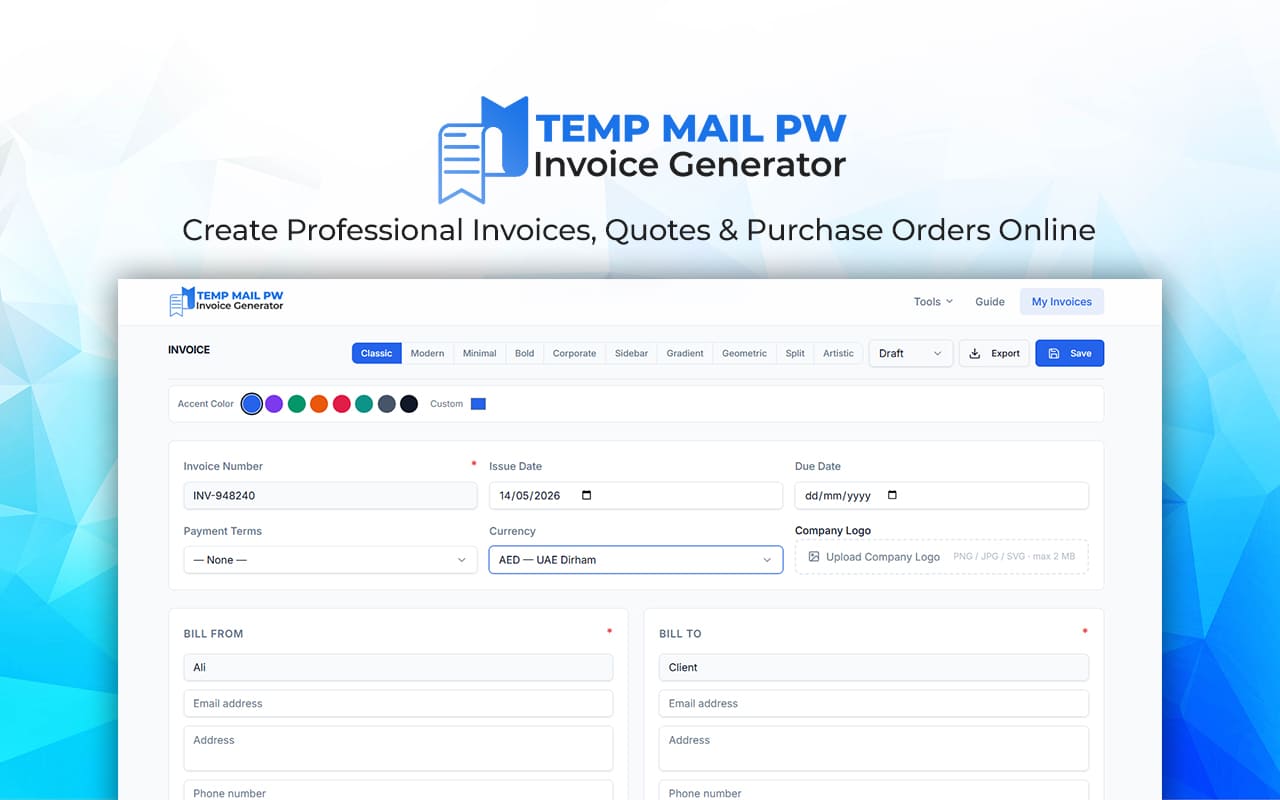Click the Bill To phone number field
This screenshot has width=1280, height=800.
click(874, 790)
